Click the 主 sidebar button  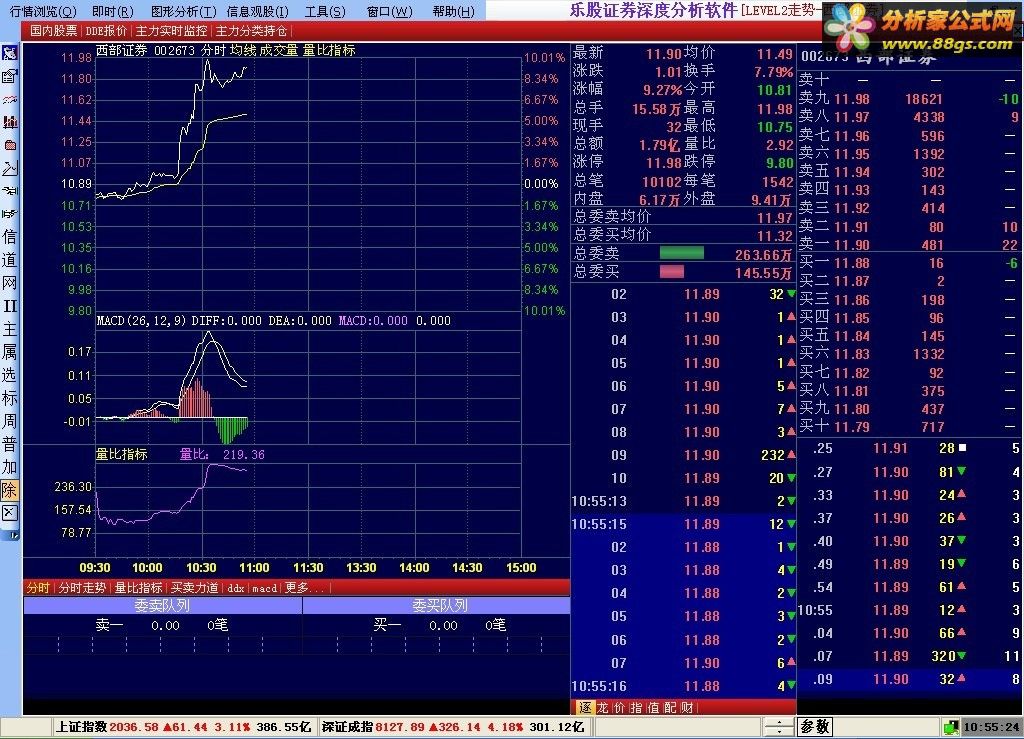9,328
